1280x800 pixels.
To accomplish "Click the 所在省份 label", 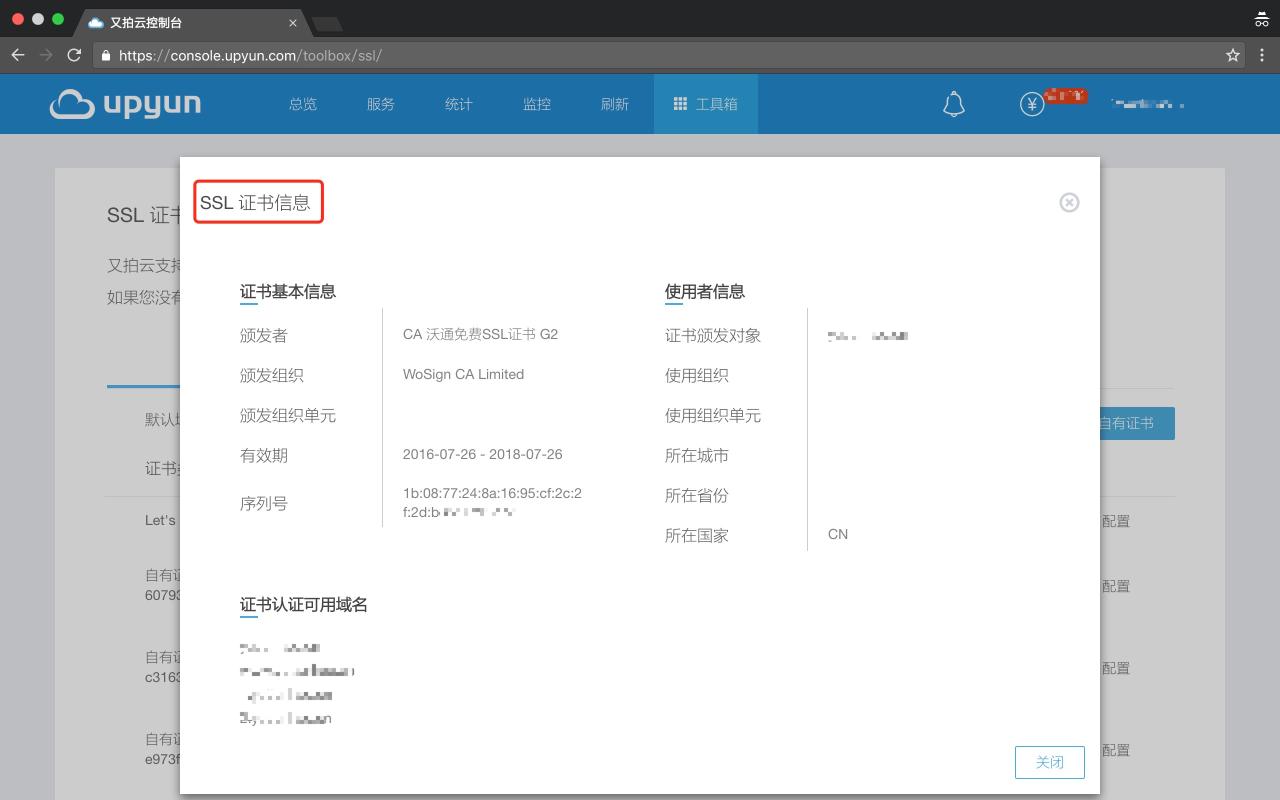I will [x=697, y=495].
